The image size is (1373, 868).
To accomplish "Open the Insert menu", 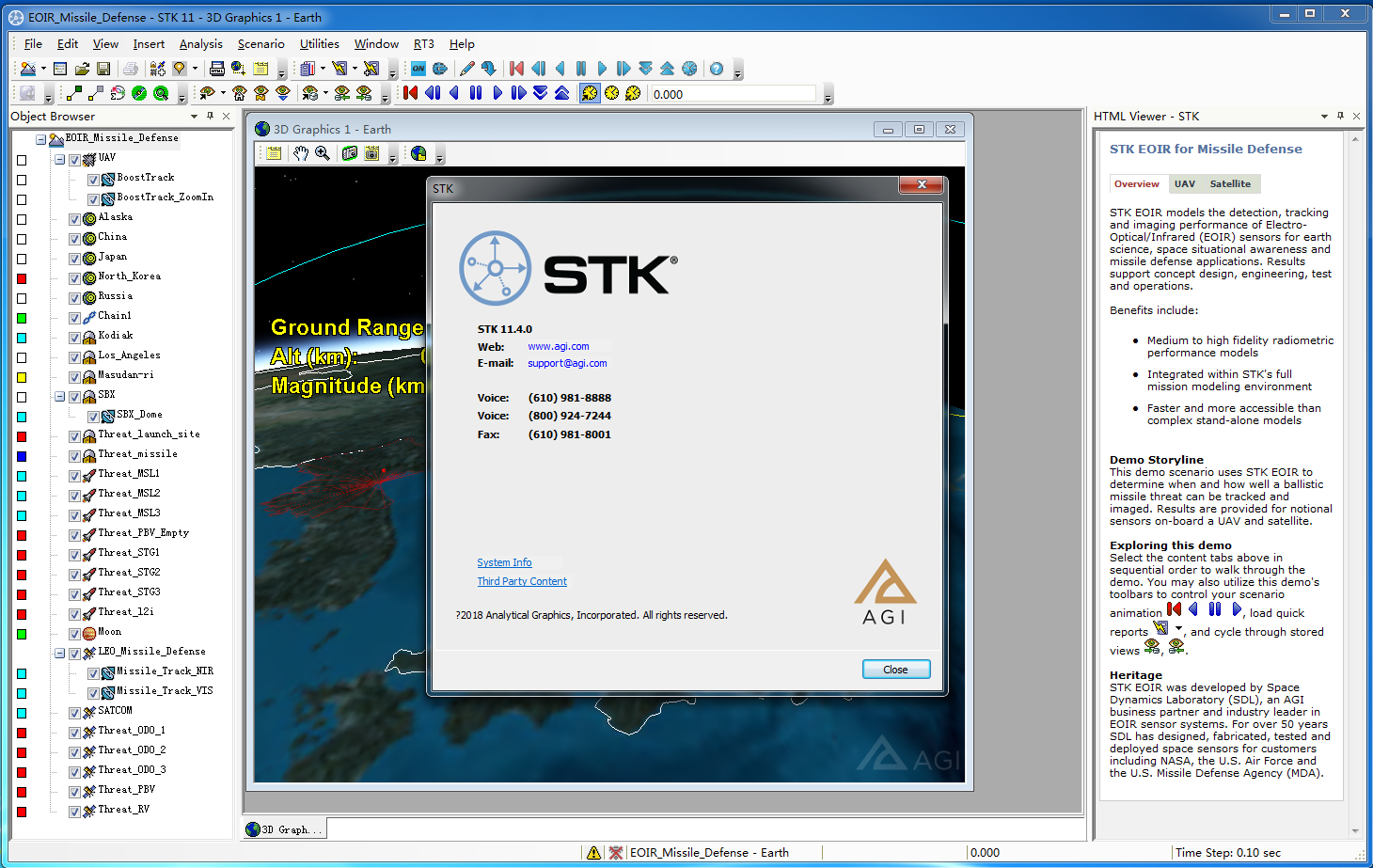I will (x=149, y=44).
